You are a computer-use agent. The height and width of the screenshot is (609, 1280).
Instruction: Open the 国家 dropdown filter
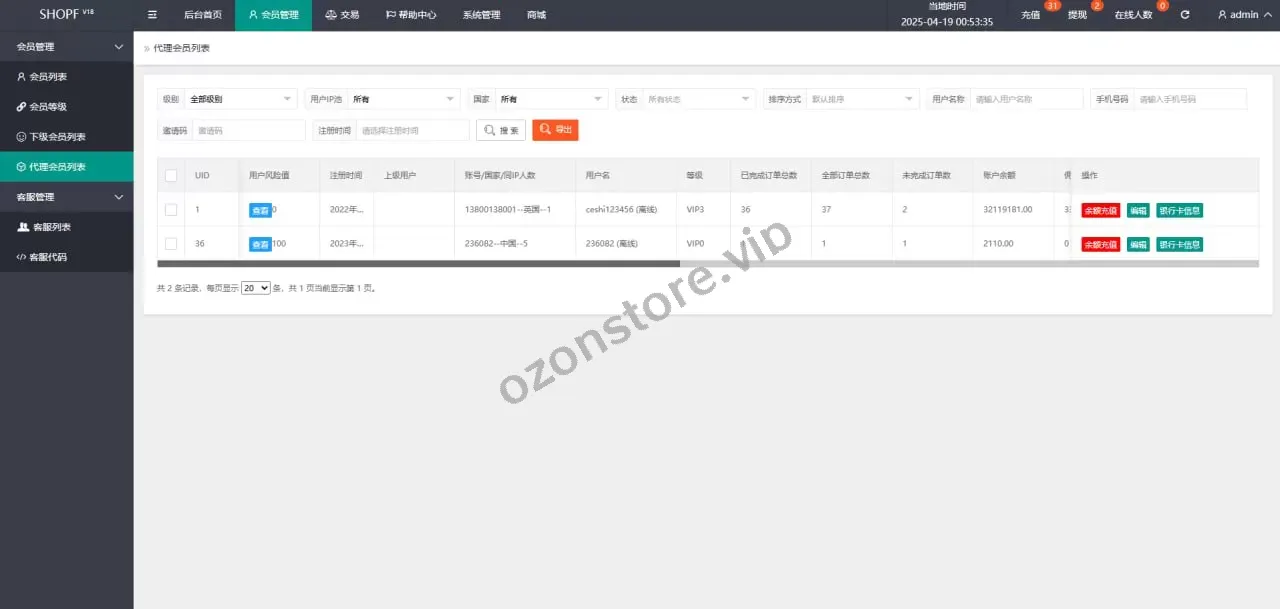[552, 99]
